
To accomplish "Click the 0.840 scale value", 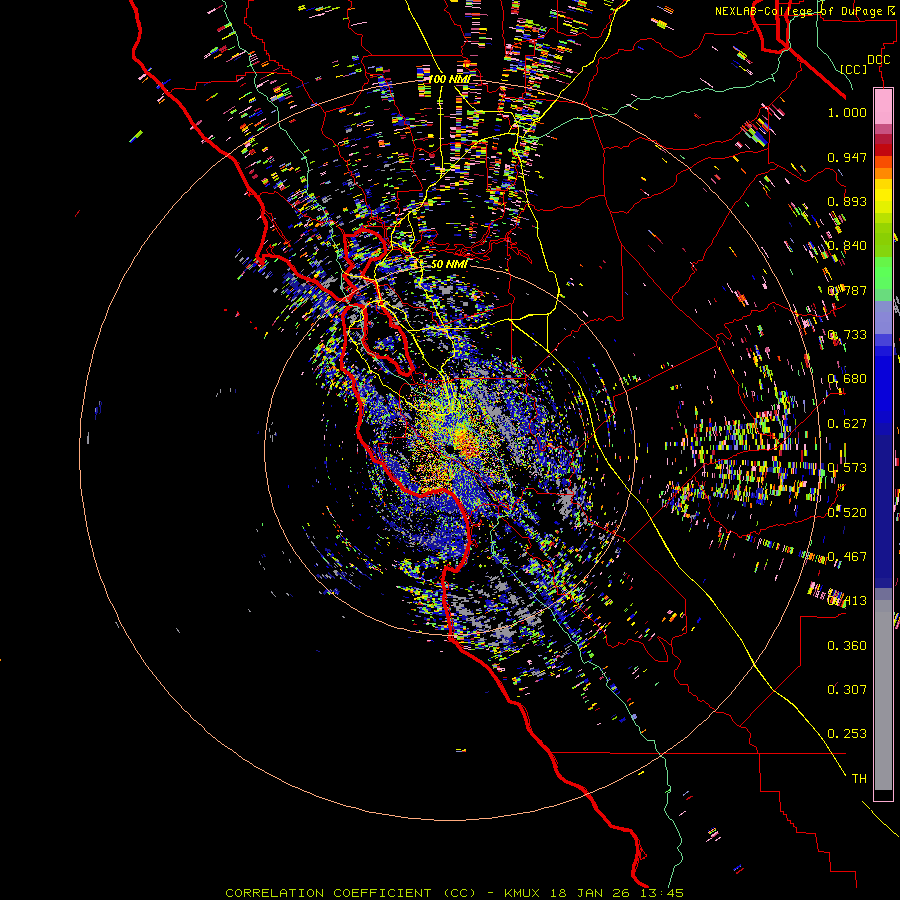I will [x=847, y=246].
